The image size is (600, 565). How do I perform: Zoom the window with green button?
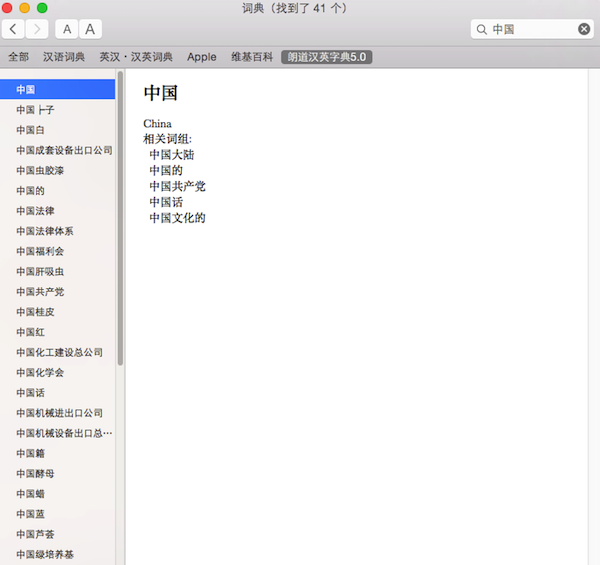(x=42, y=8)
